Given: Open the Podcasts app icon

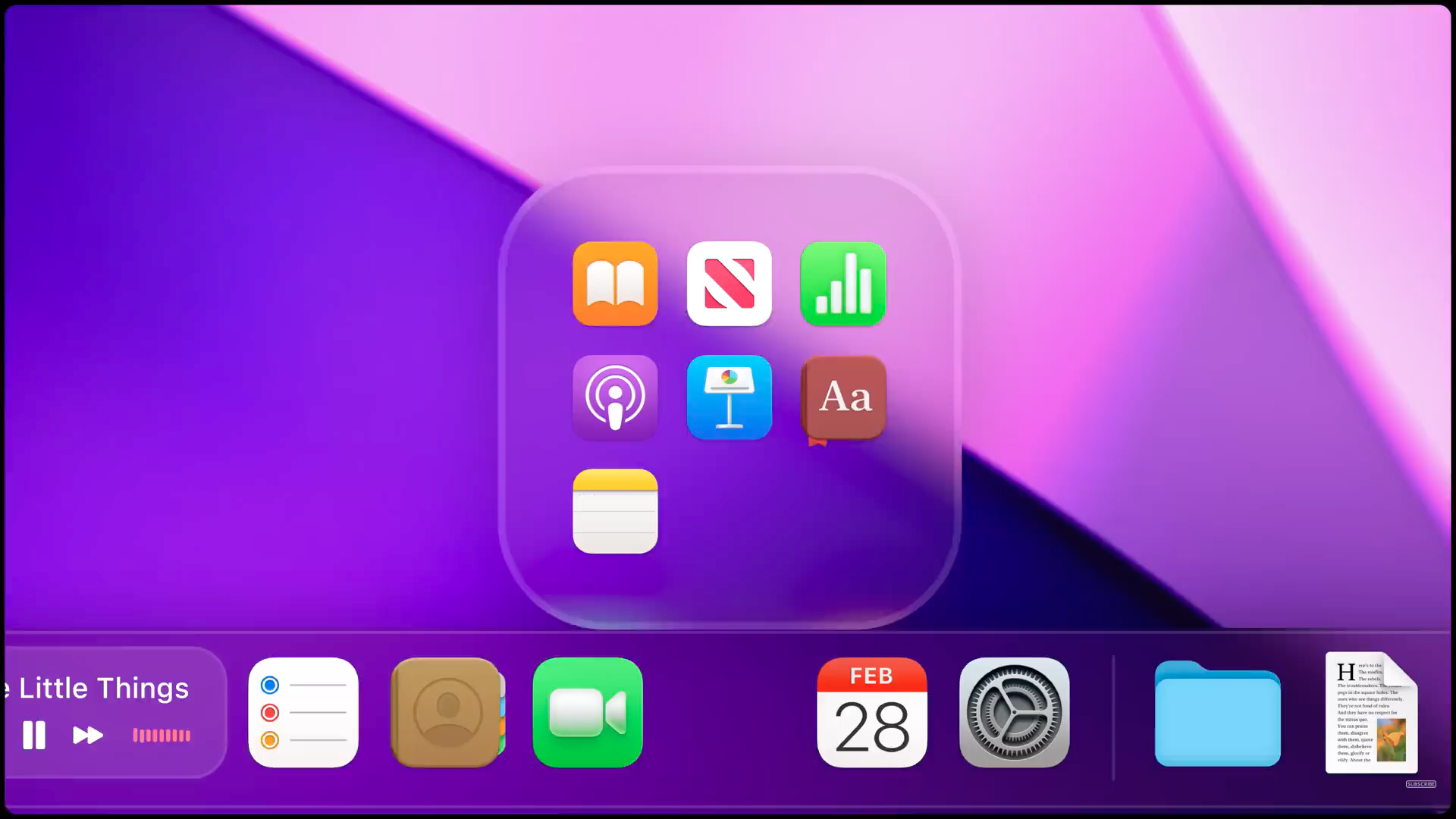Looking at the screenshot, I should coord(615,397).
